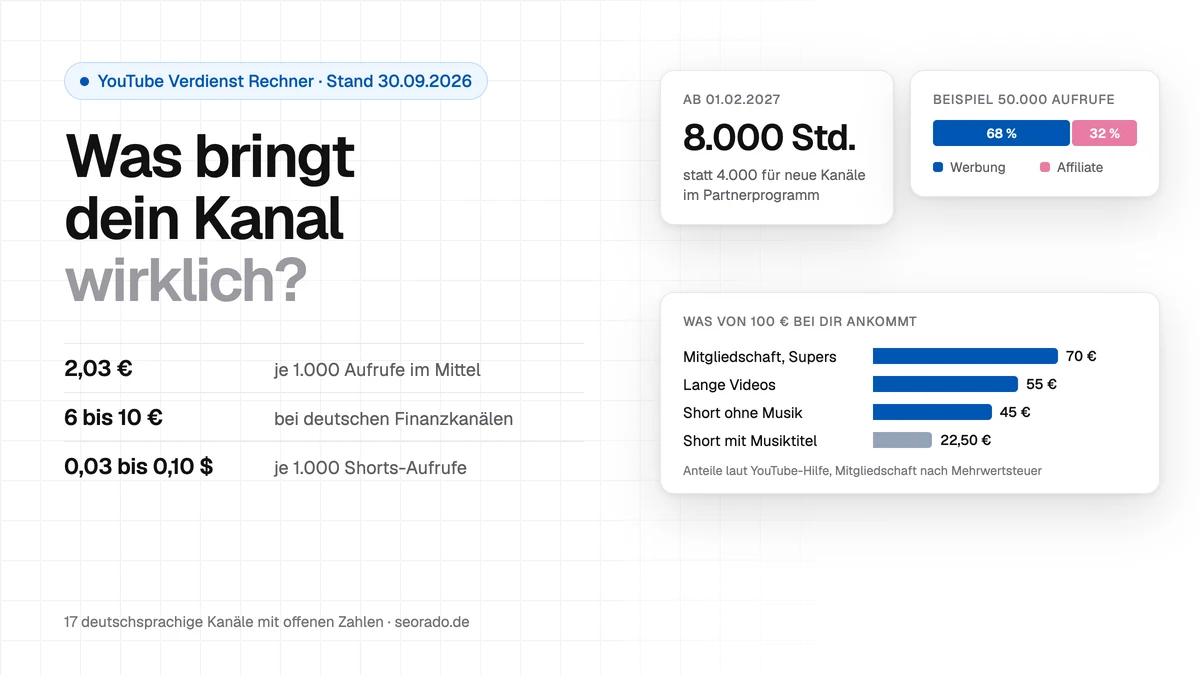Click 'je 1.000 Aufrufe im Mittel'

pyautogui.click(x=377, y=370)
